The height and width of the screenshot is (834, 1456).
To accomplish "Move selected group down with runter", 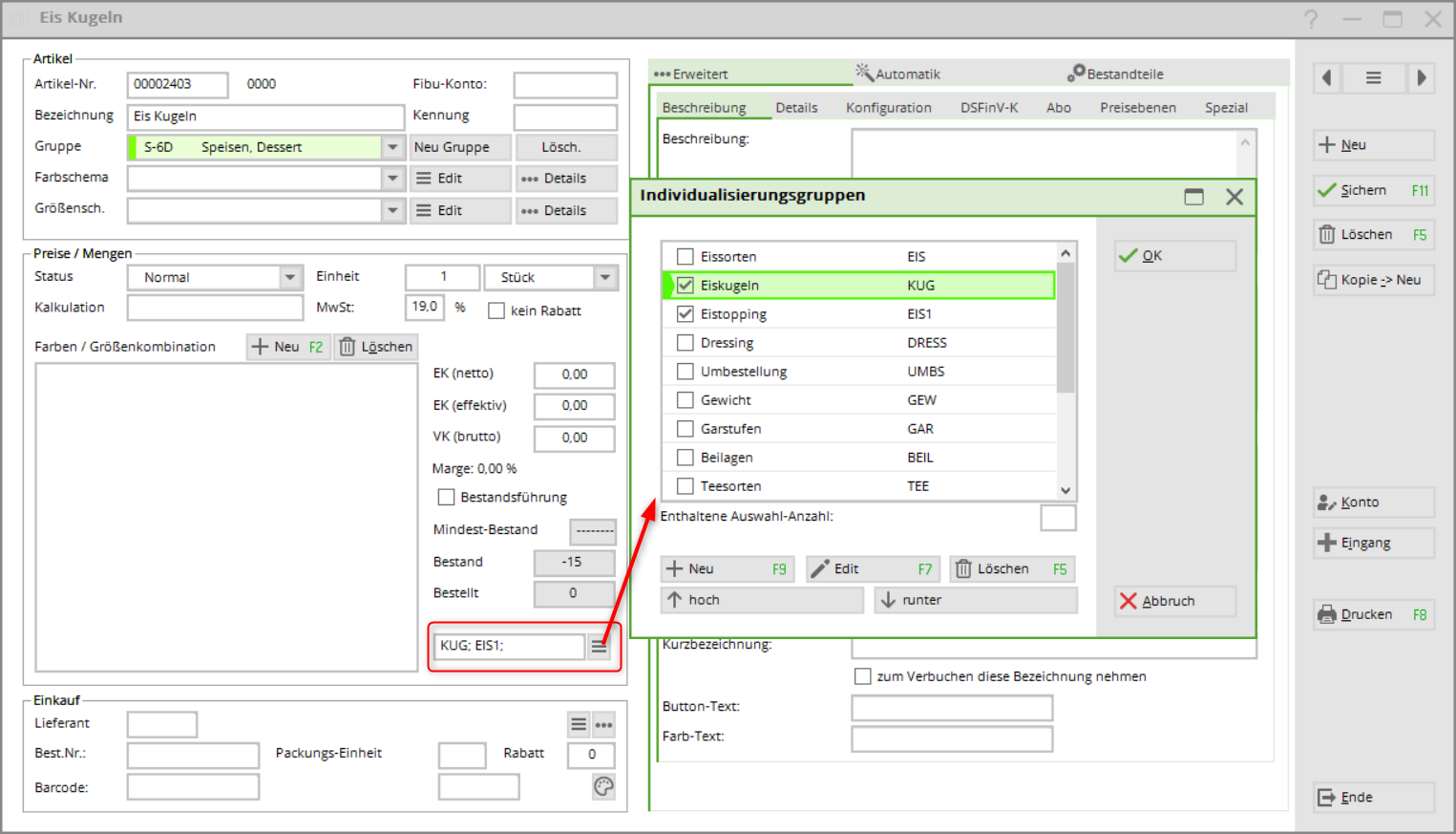I will [975, 600].
